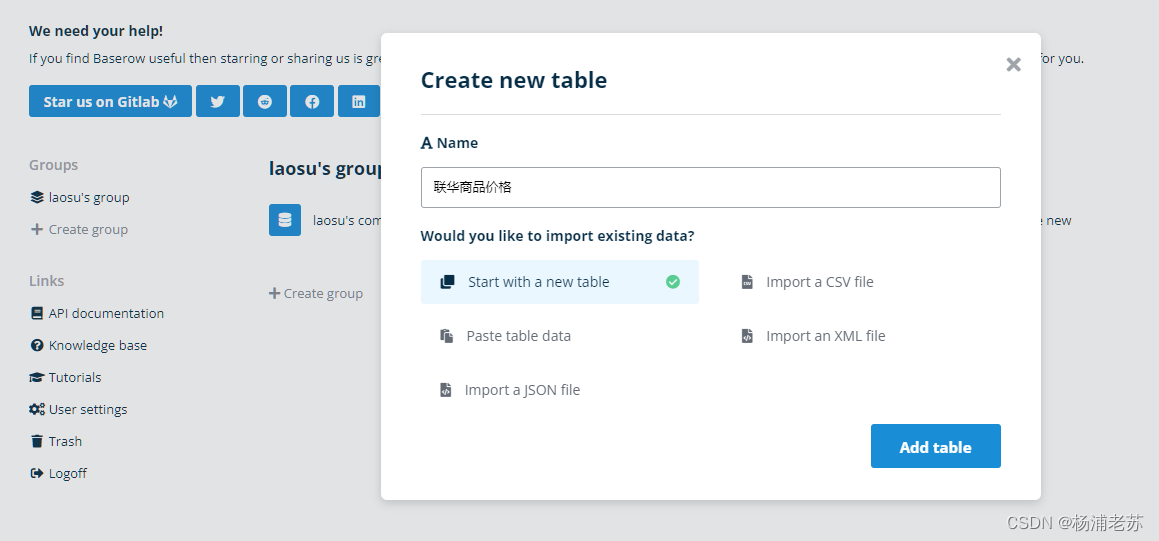Click the Facebook share icon button
Image resolution: width=1159 pixels, height=541 pixels.
click(312, 101)
